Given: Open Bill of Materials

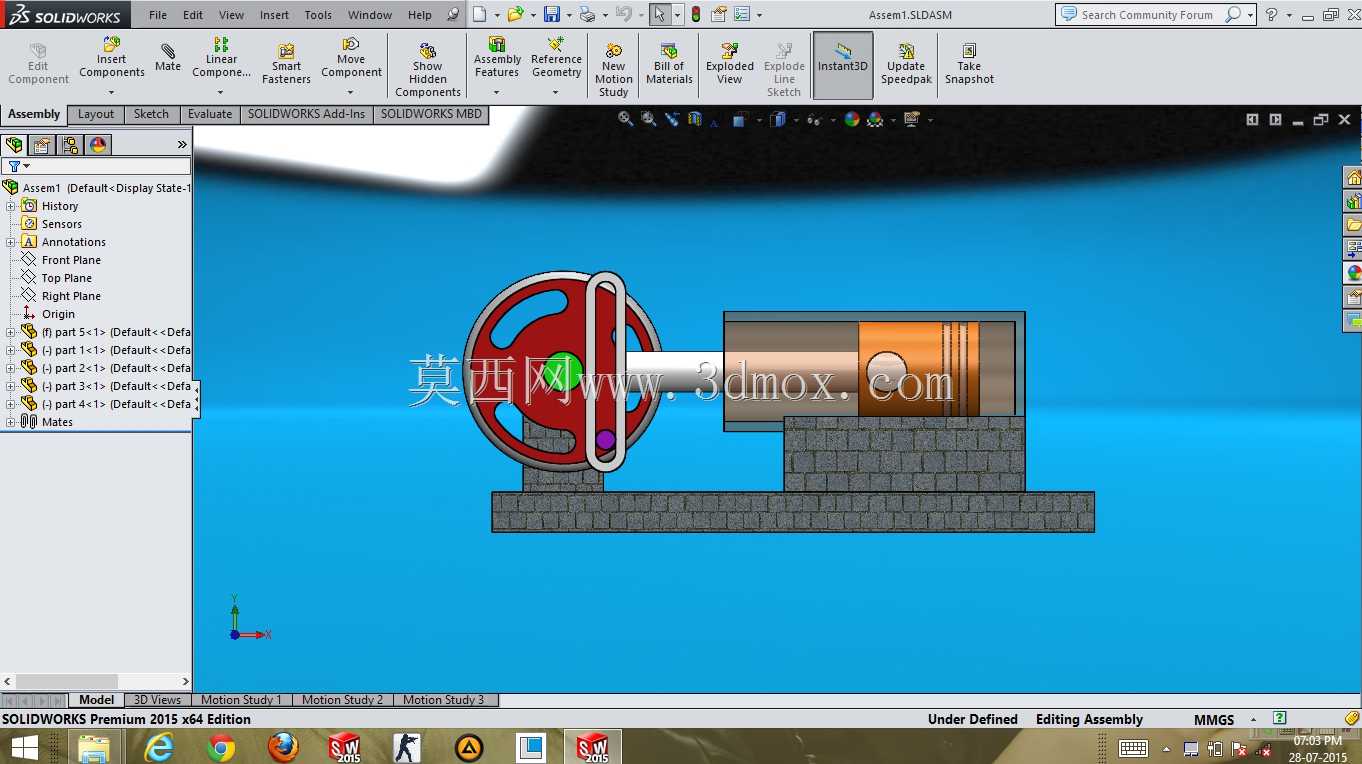Looking at the screenshot, I should [x=669, y=64].
